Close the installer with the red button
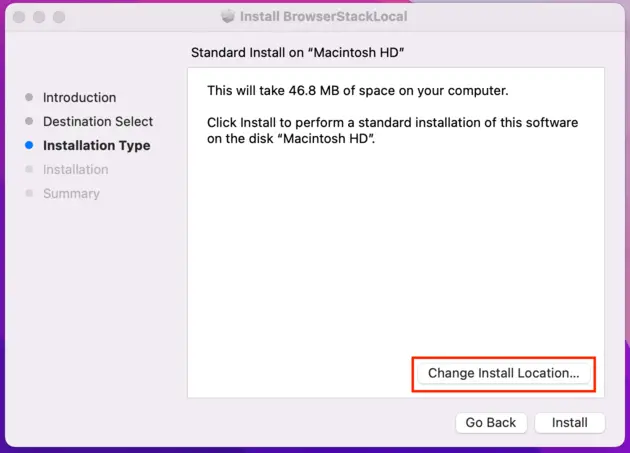Image resolution: width=630 pixels, height=453 pixels. click(20, 18)
